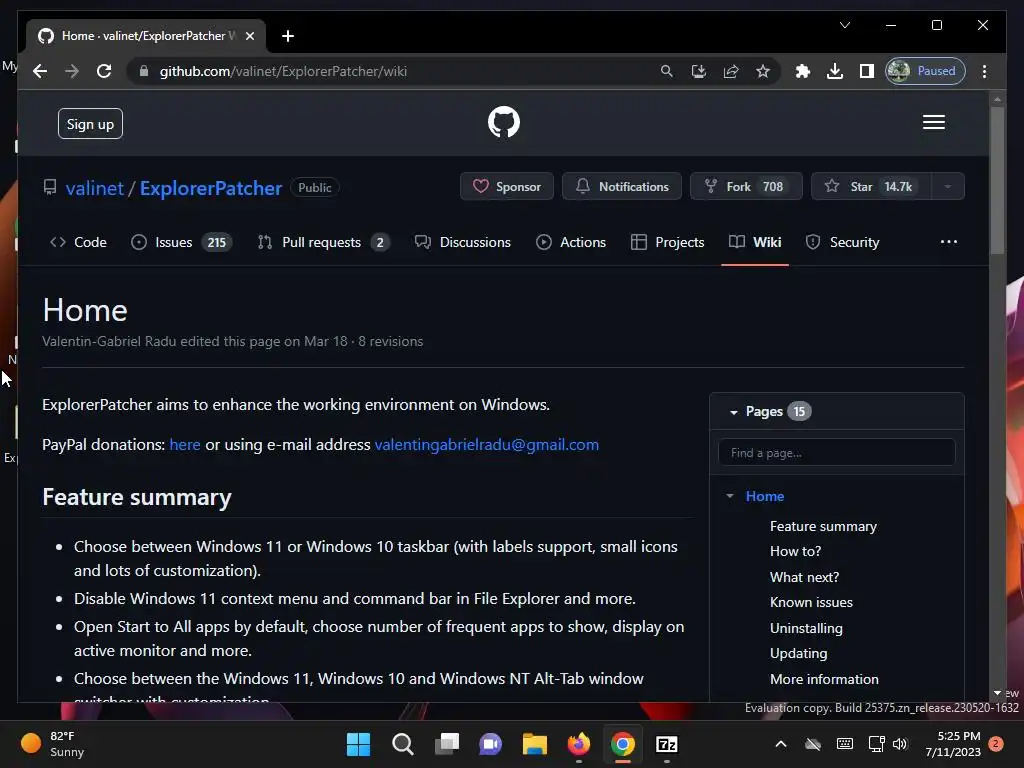The image size is (1024, 768).
Task: Open Chrome three-dot menu
Action: [984, 71]
